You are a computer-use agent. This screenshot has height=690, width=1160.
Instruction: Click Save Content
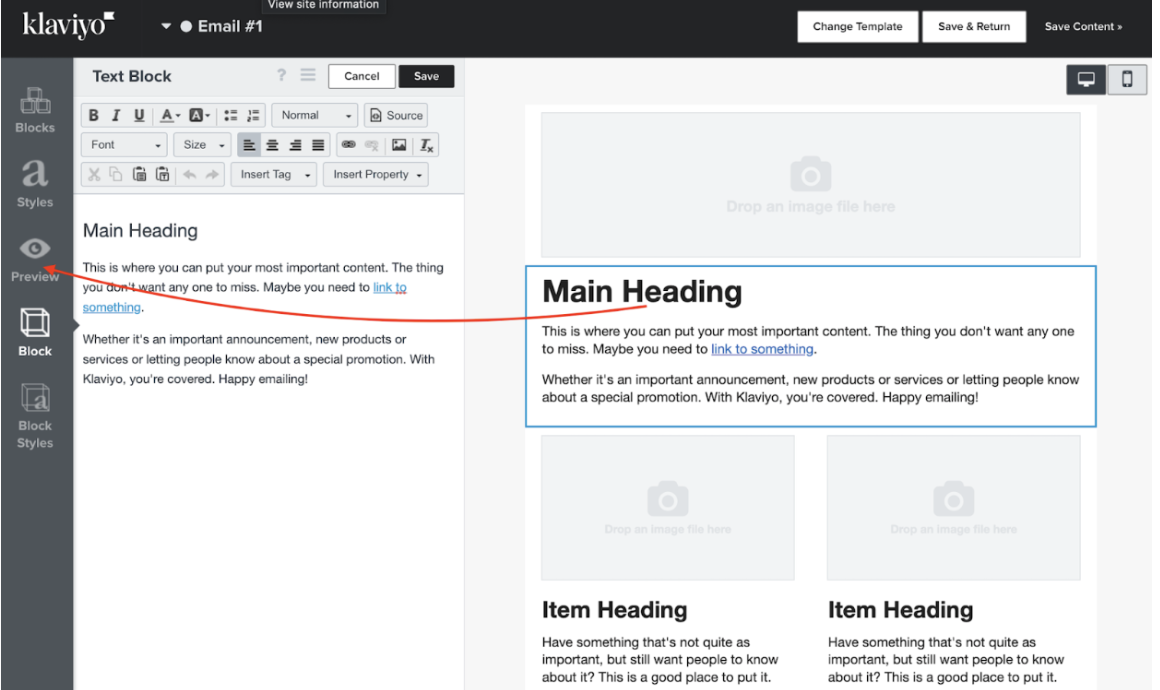pyautogui.click(x=1083, y=27)
